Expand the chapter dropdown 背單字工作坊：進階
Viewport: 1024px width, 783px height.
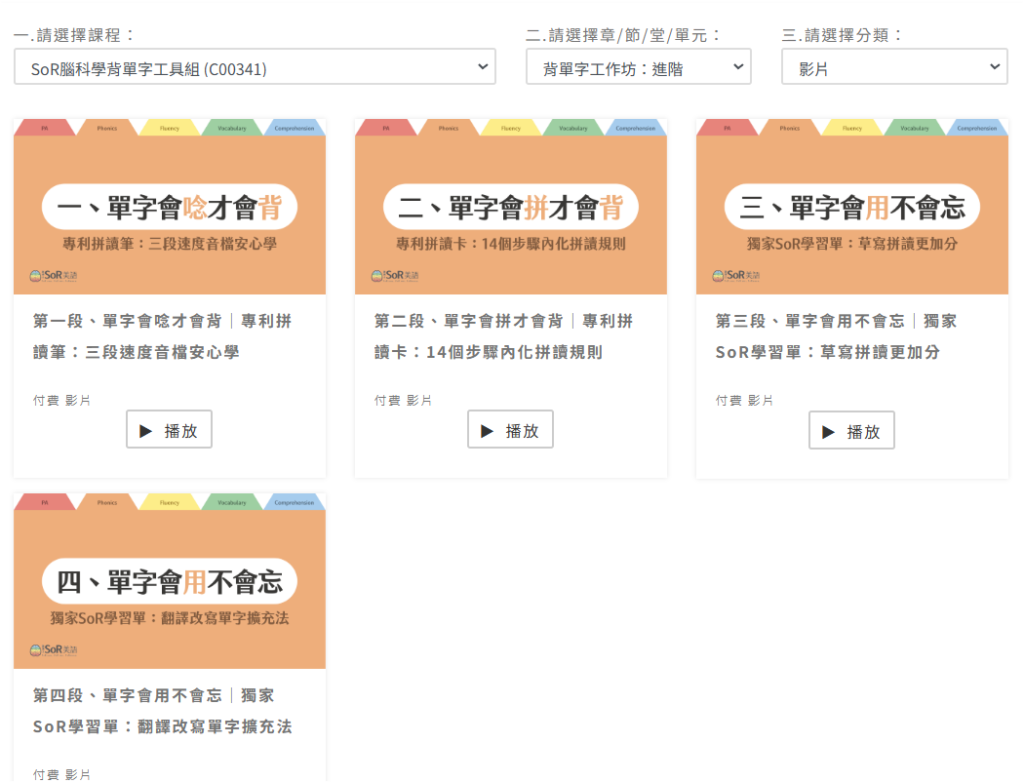click(638, 67)
